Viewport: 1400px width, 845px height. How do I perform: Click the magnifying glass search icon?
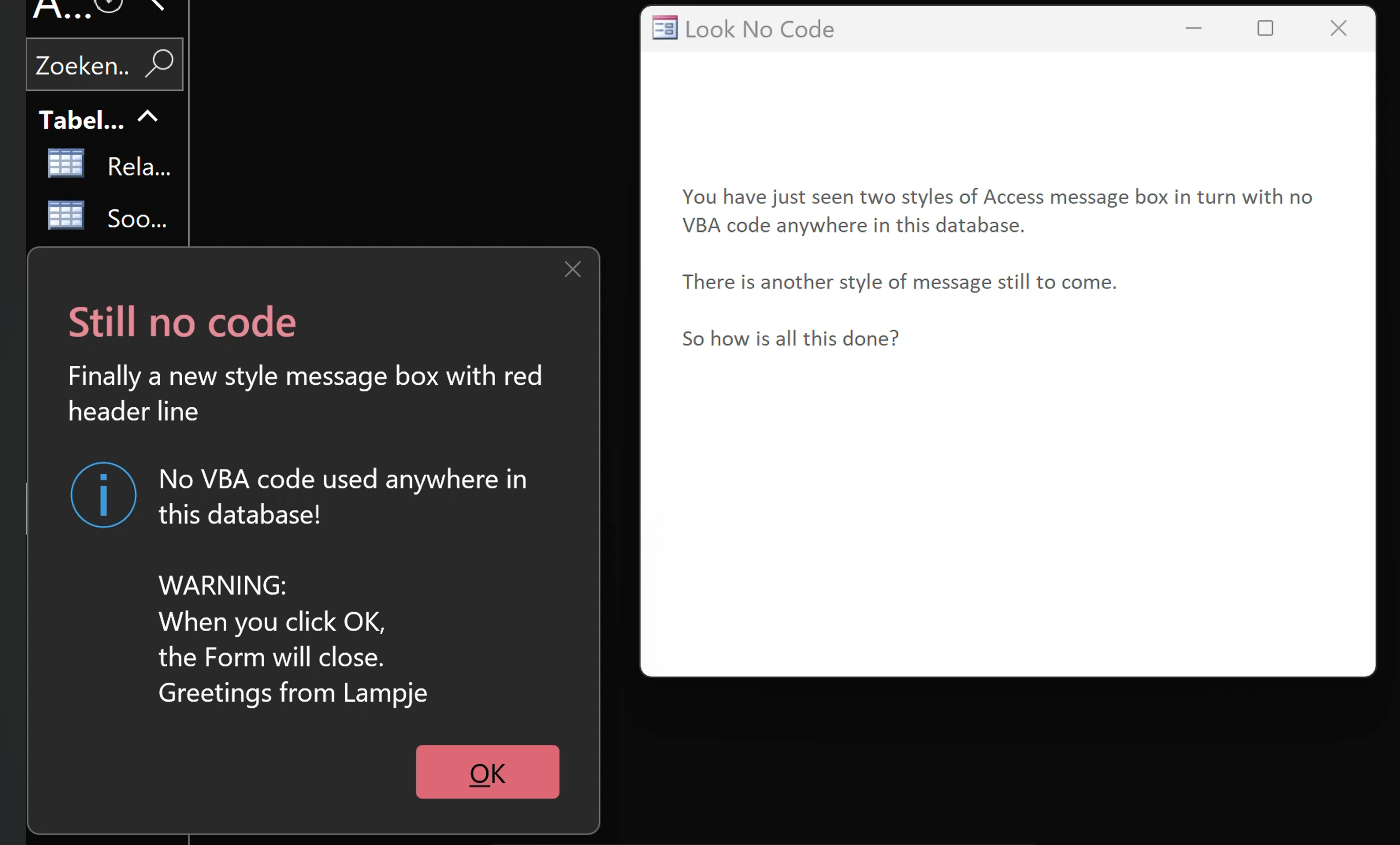160,63
